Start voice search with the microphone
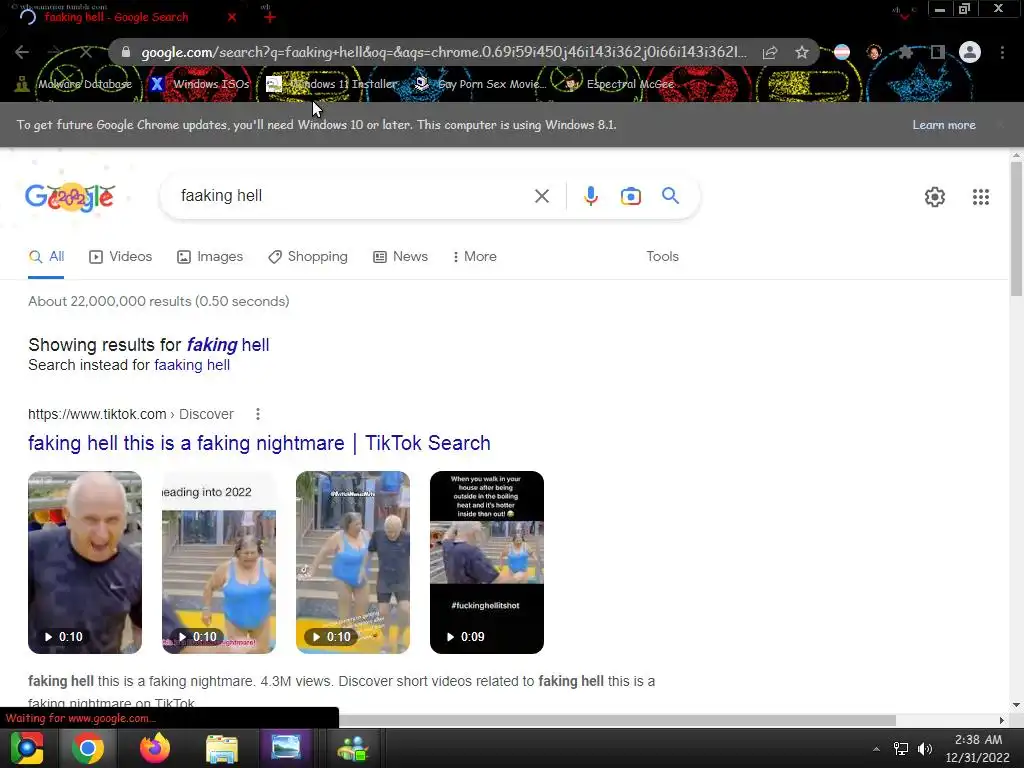Viewport: 1024px width, 768px height. pyautogui.click(x=590, y=196)
